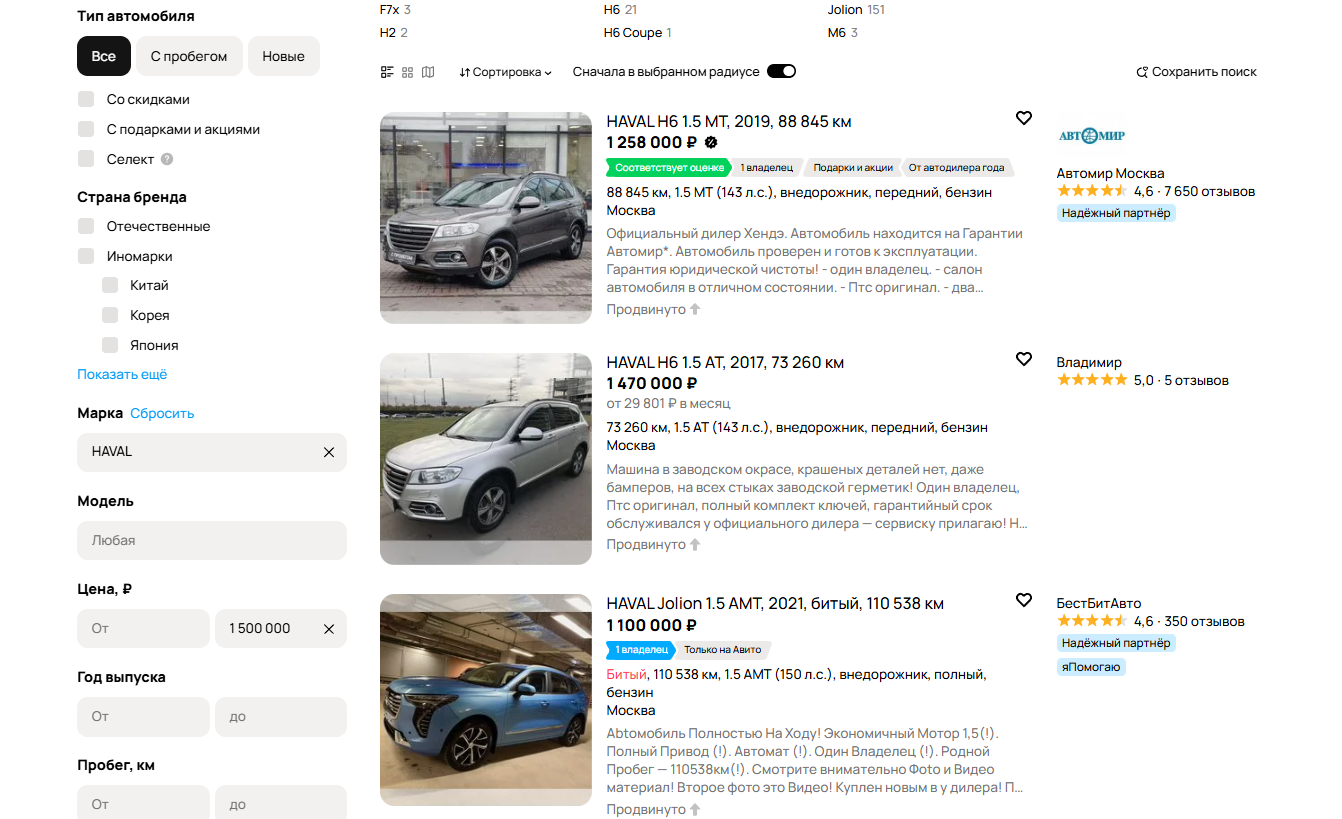The width and height of the screenshot is (1342, 819).
Task: Click Автомир Москва rating stars
Action: point(1092,191)
